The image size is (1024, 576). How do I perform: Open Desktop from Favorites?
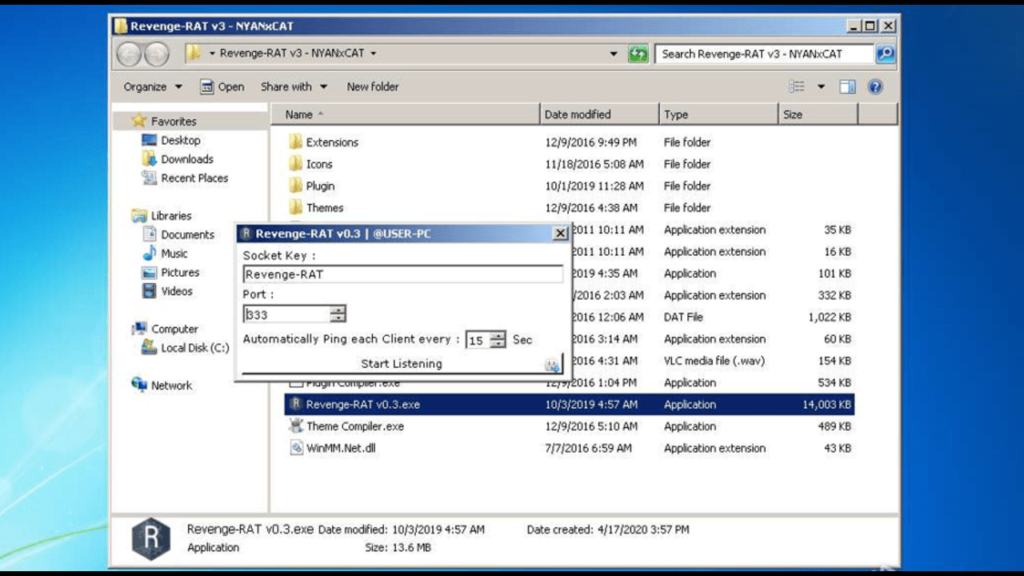tap(180, 140)
